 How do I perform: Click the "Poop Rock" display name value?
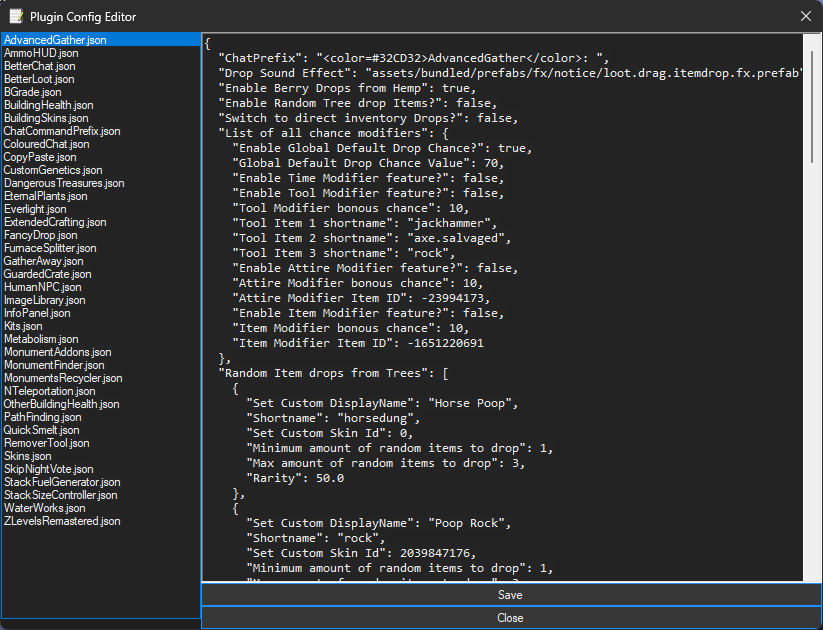click(466, 523)
